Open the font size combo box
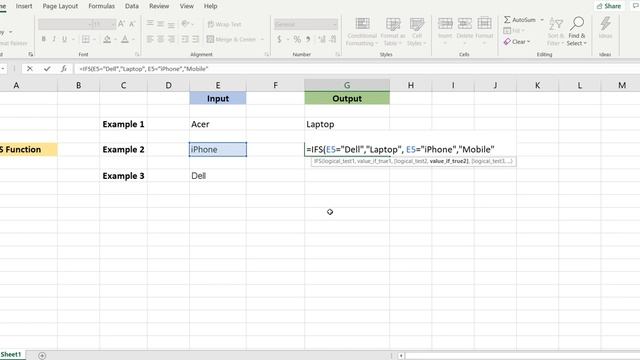The image size is (640, 360). [104, 24]
